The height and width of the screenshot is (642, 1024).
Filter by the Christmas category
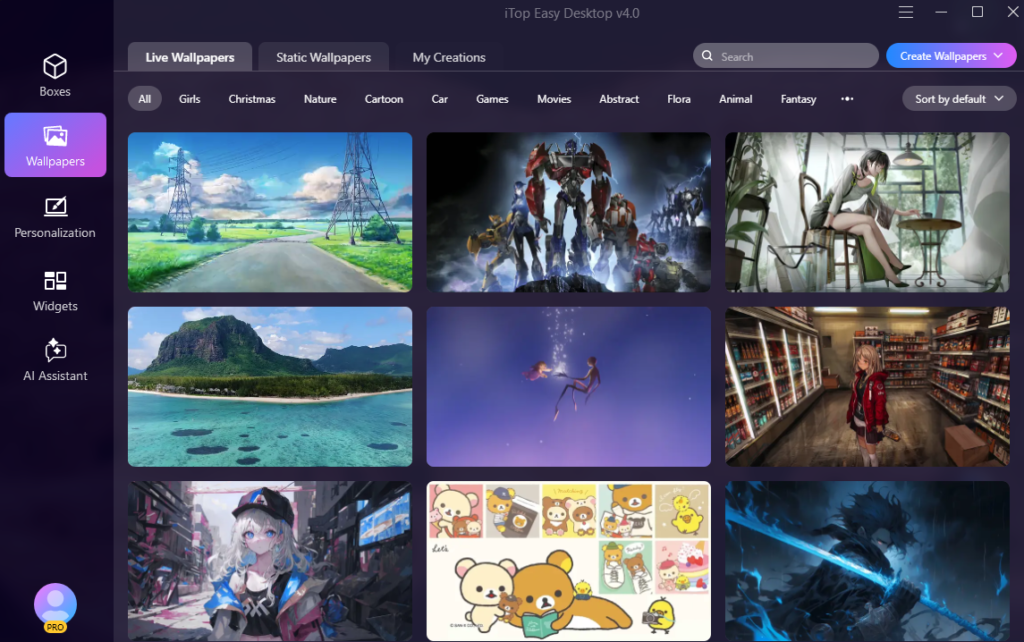coord(251,99)
